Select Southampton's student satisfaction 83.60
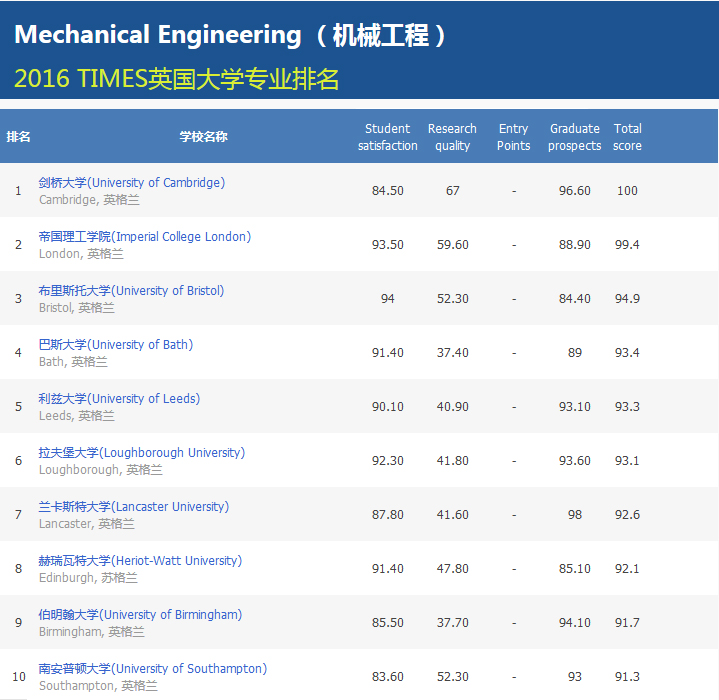Viewport: 719px width, 700px height. (x=387, y=678)
